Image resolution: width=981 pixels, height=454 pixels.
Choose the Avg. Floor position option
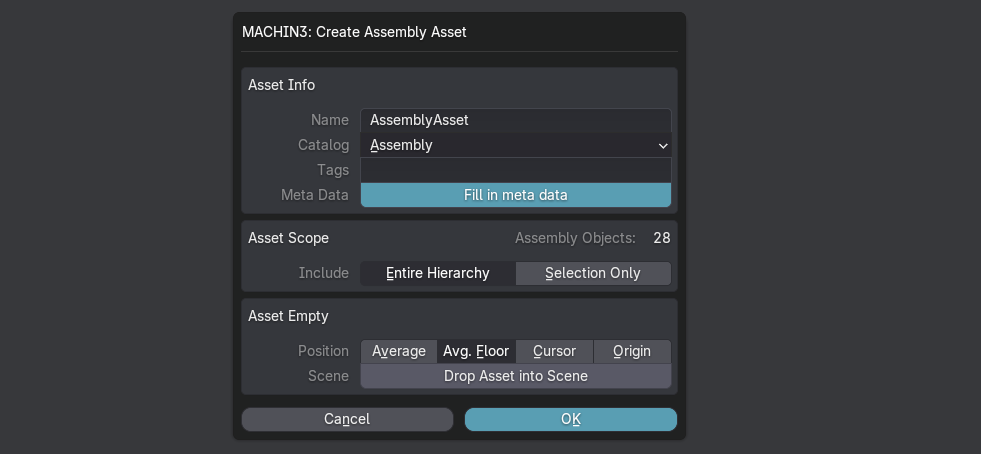(x=477, y=351)
